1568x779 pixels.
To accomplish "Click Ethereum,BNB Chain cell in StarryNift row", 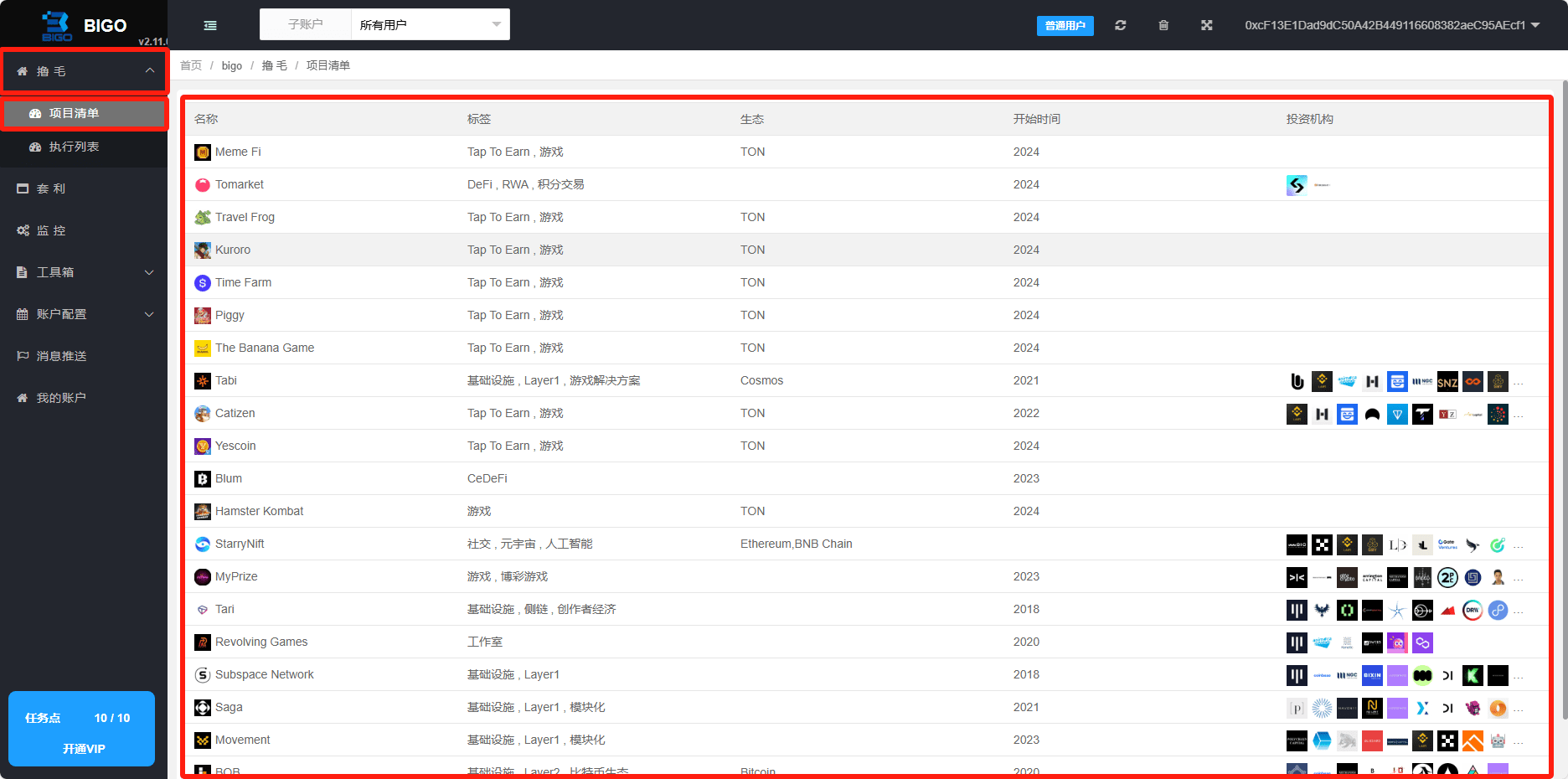I will tap(797, 544).
